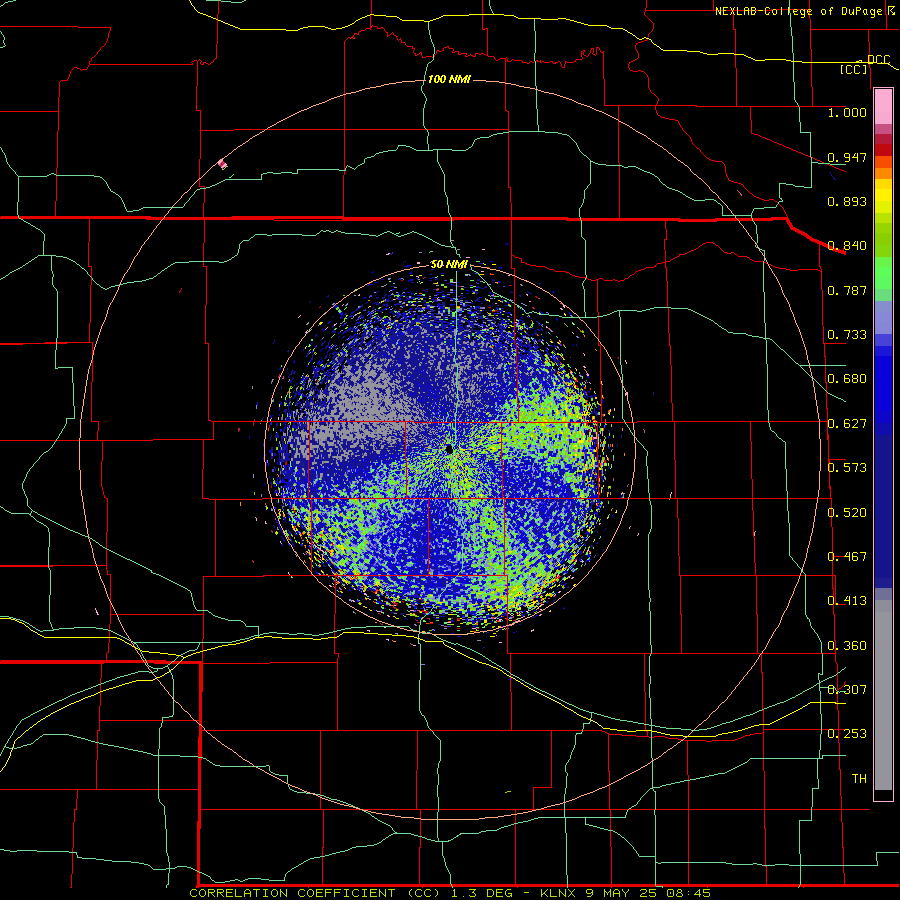
Task: Click the 0.360 scale value
Action: [x=847, y=646]
